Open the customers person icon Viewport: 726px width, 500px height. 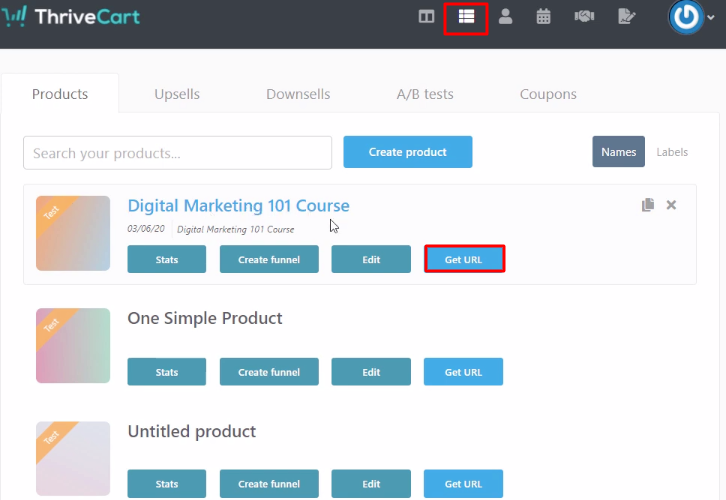[x=506, y=17]
